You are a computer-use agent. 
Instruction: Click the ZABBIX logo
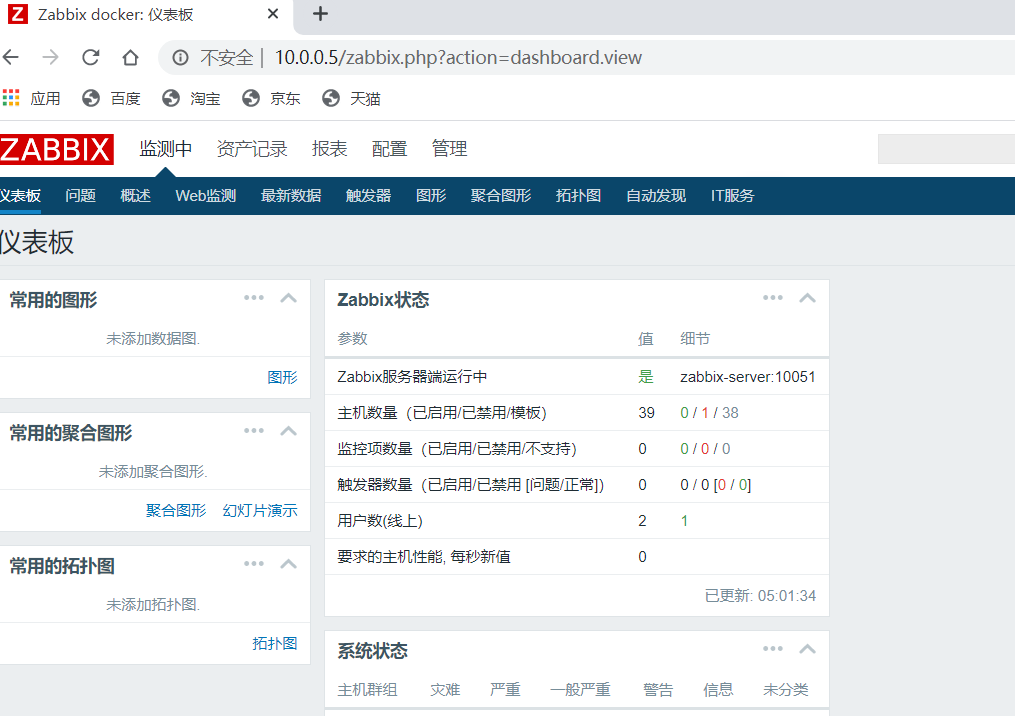coord(56,150)
